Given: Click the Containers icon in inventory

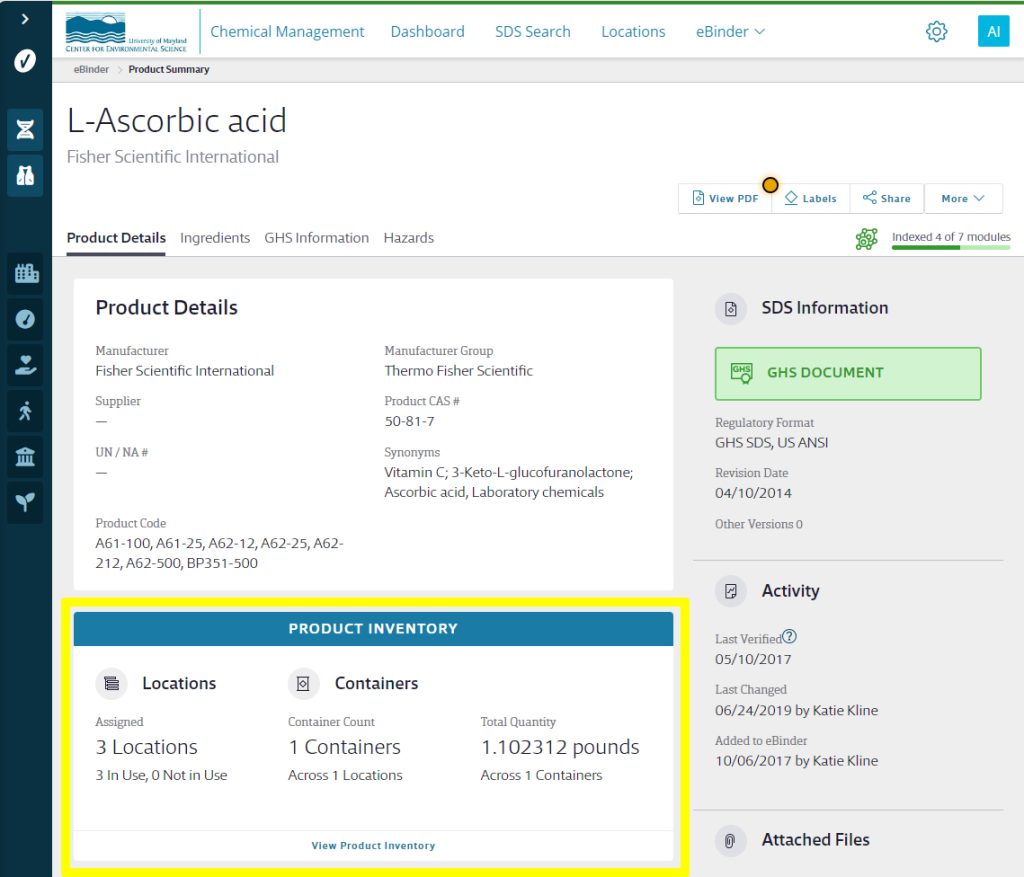Looking at the screenshot, I should tap(303, 684).
